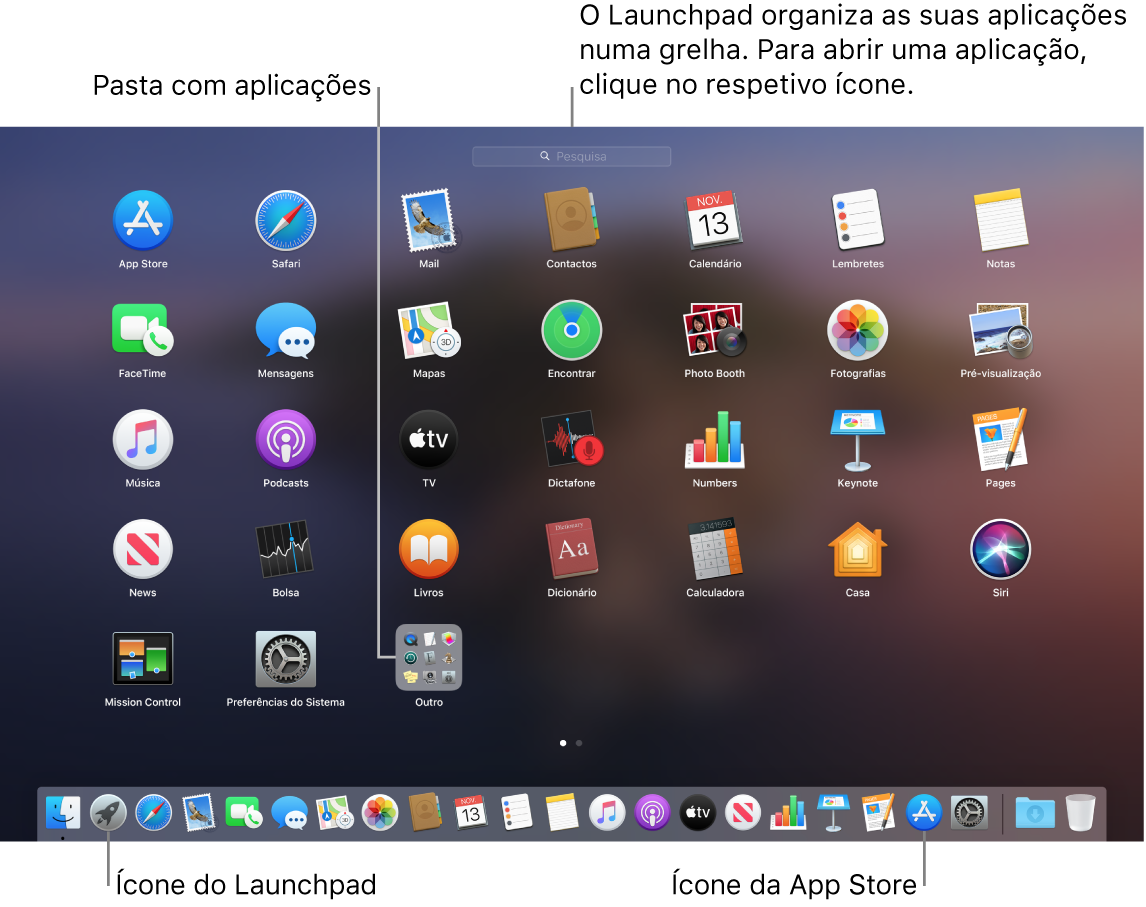The width and height of the screenshot is (1146, 907).
Task: Launch the Mail application
Action: tap(428, 220)
